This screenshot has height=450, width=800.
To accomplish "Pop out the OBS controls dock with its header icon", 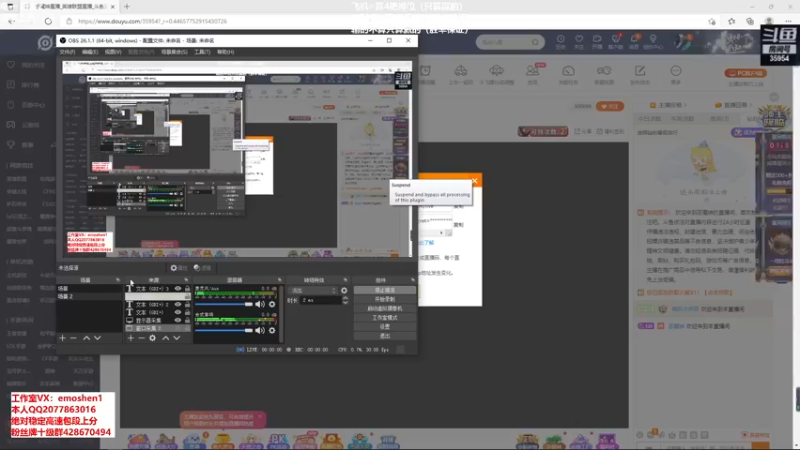I will click(413, 280).
